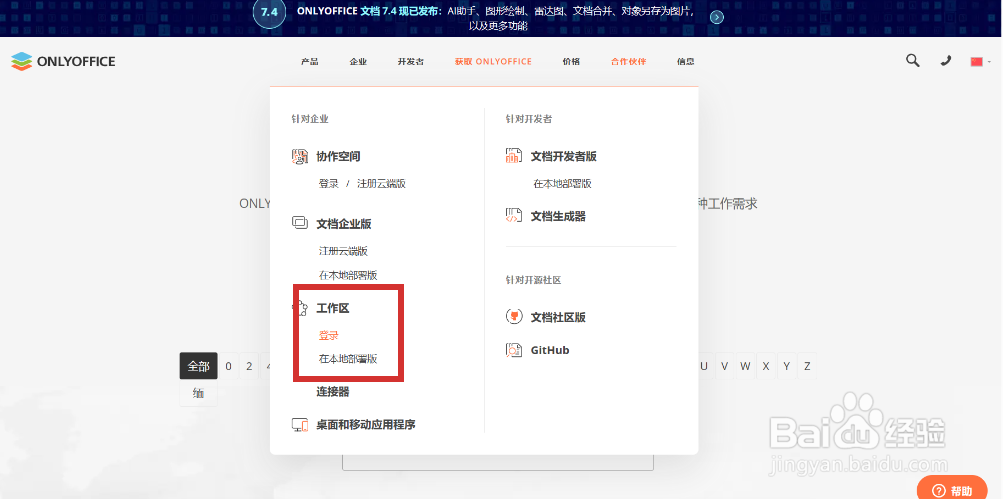Open the search magnifier icon

[x=913, y=61]
